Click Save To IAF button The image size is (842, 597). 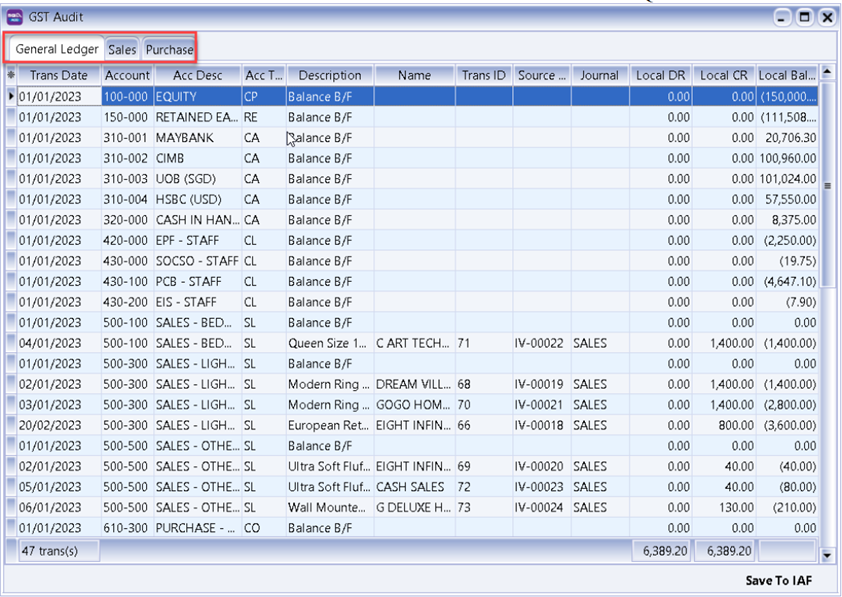point(779,580)
